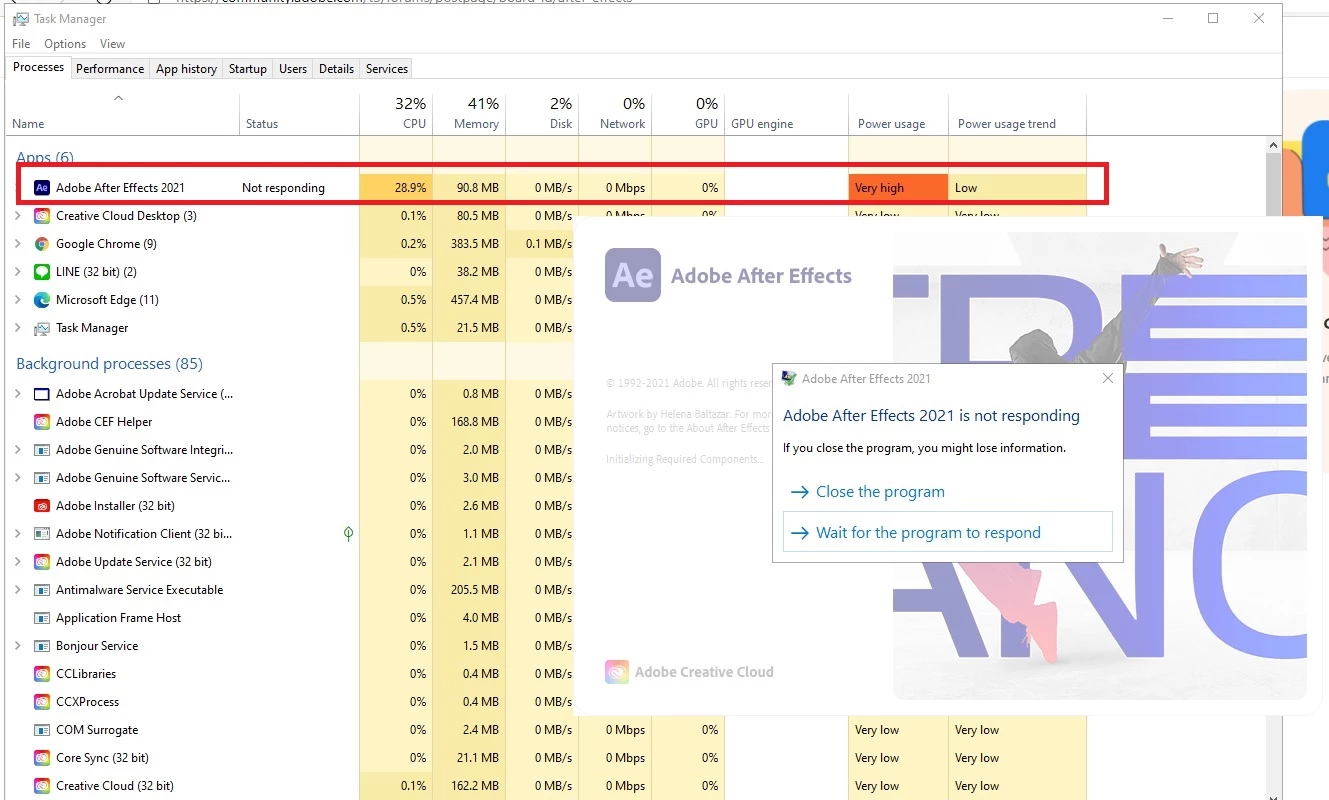Viewport: 1329px width, 800px height.
Task: Click the CCLibraries process icon
Action: click(x=42, y=674)
